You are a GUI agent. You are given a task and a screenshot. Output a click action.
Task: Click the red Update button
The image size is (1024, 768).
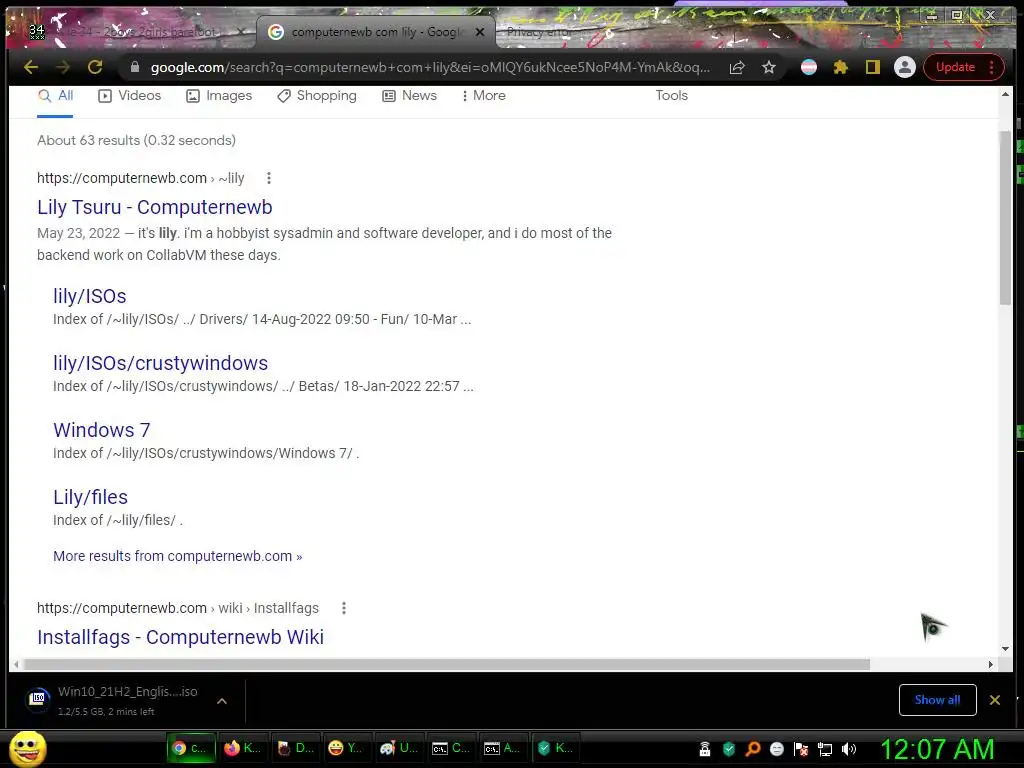(955, 67)
